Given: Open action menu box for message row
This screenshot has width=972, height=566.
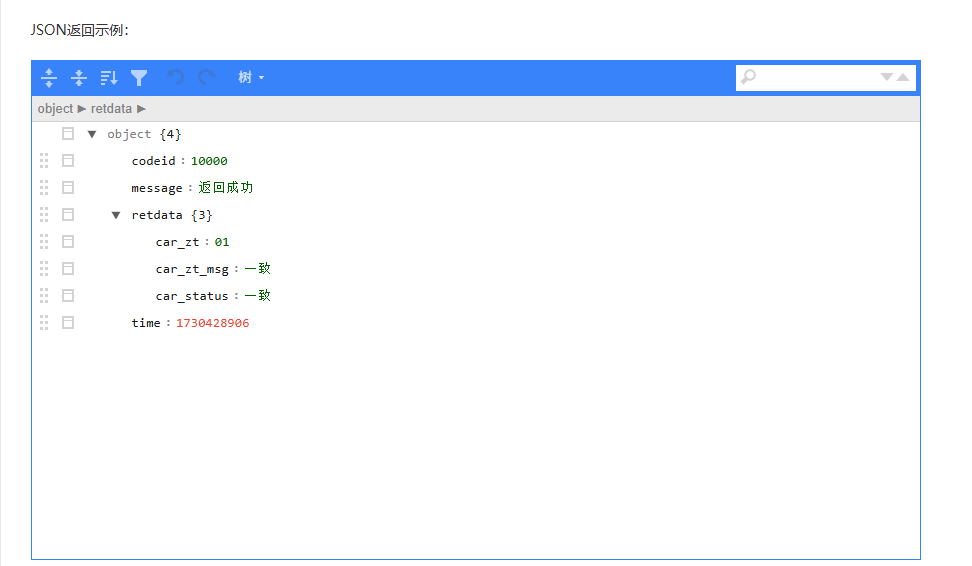Looking at the screenshot, I should point(68,188).
